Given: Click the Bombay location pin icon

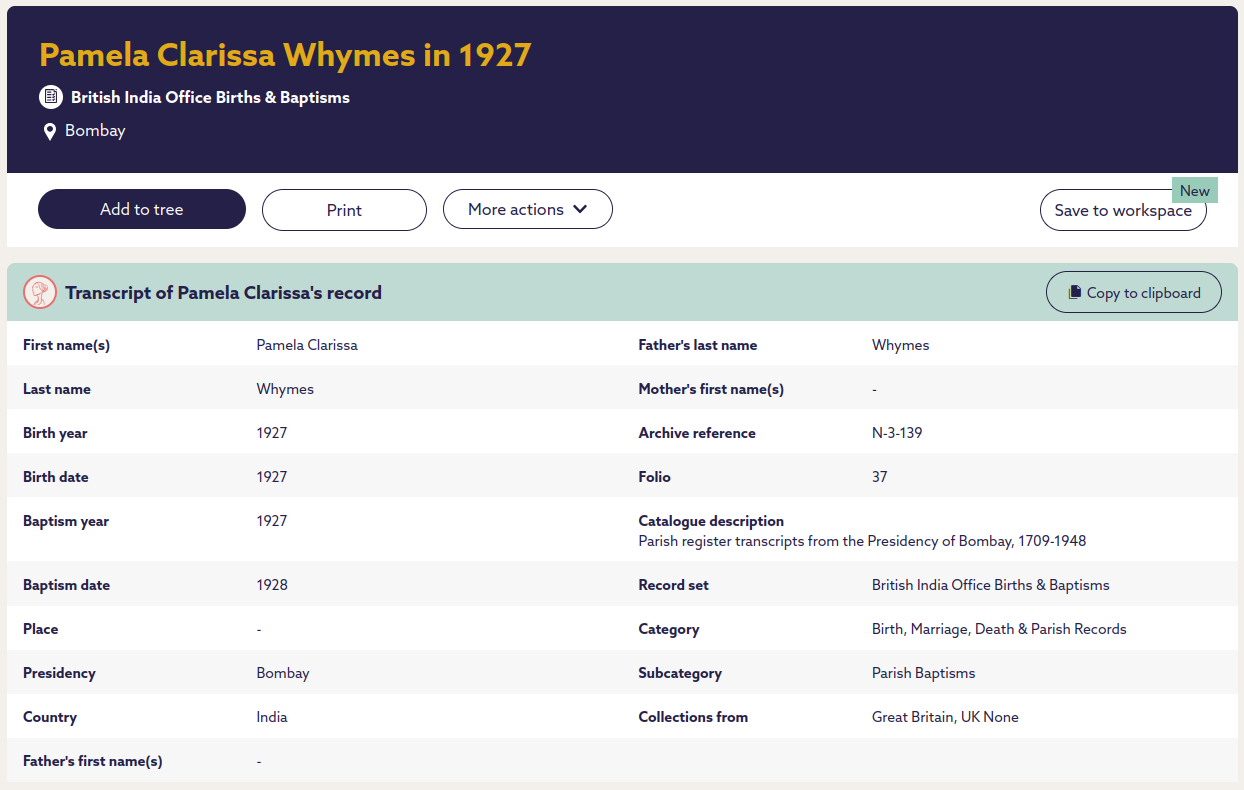Looking at the screenshot, I should pos(50,131).
